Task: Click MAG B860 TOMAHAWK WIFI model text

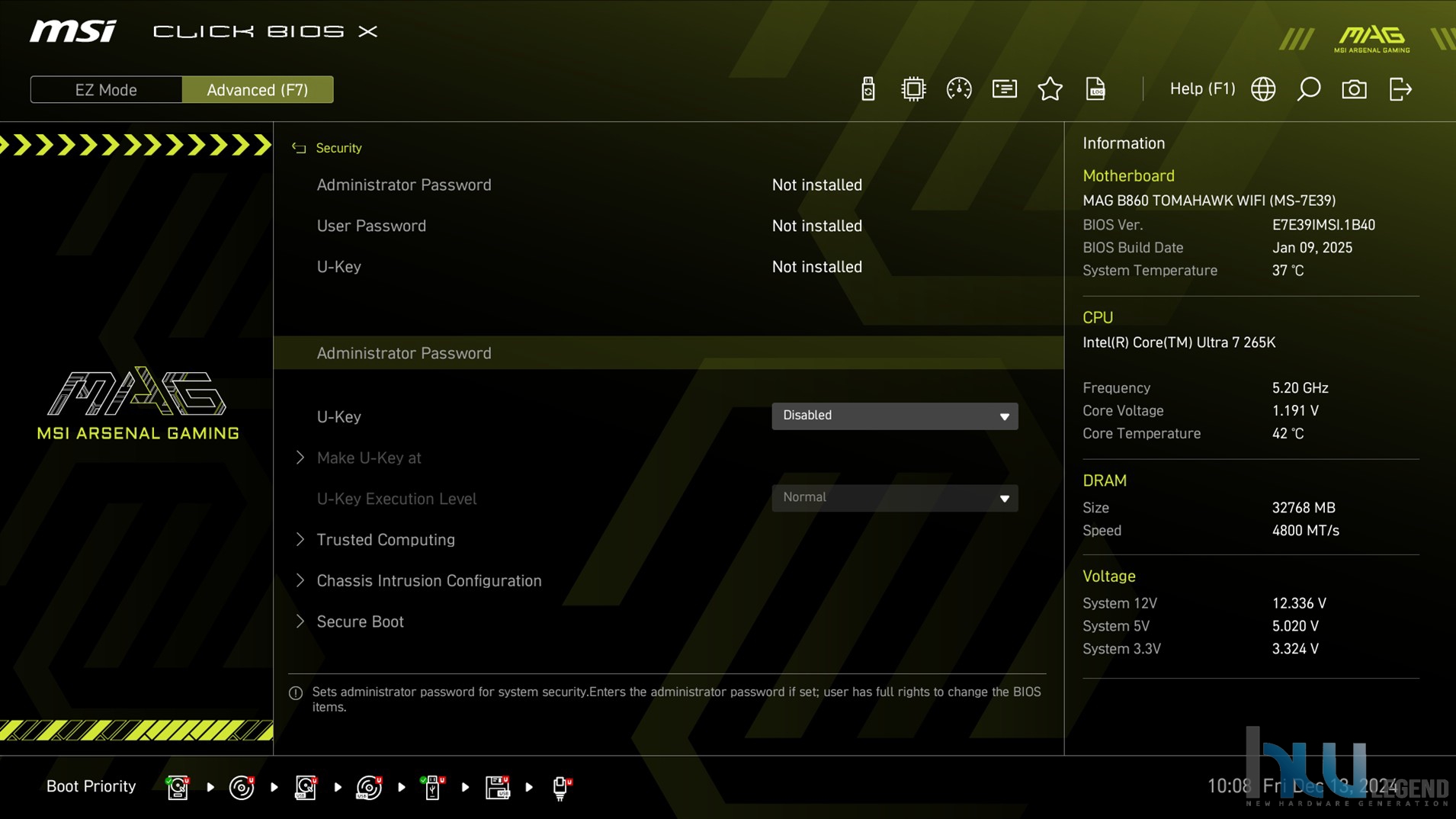Action: [x=1209, y=201]
